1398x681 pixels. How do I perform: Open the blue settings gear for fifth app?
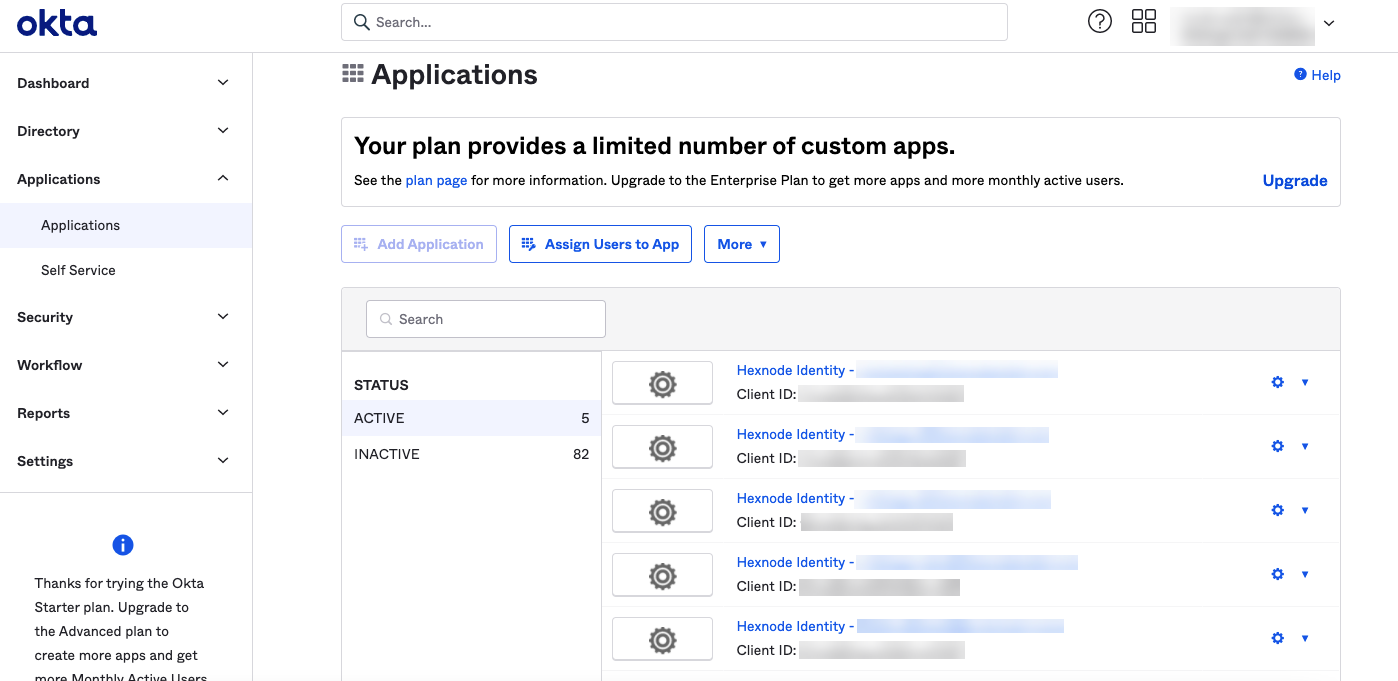[1277, 638]
